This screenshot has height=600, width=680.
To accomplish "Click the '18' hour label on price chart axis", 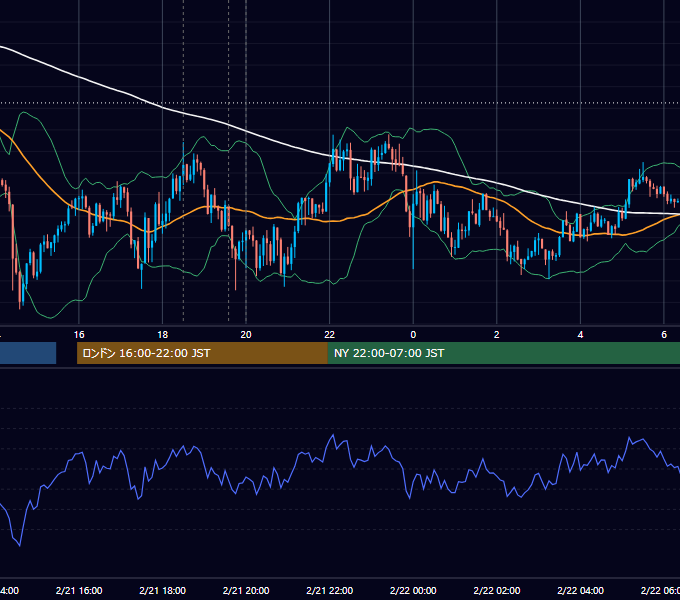I will [163, 335].
